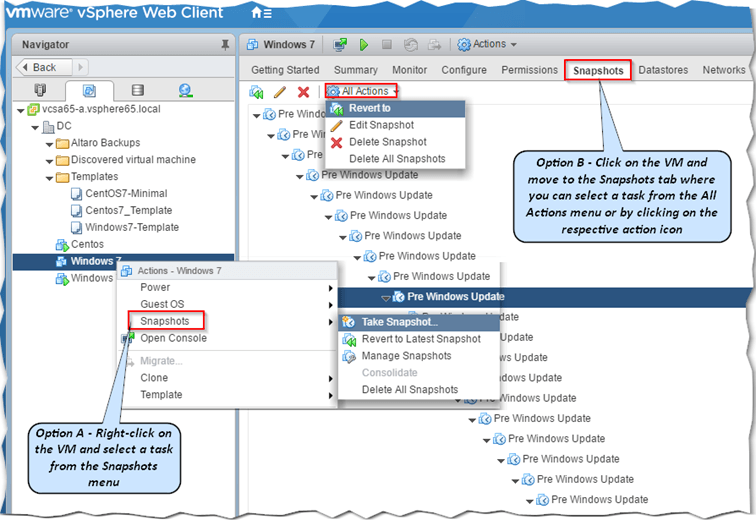Switch to Networking view icon
Image resolution: width=756 pixels, height=520 pixels.
(185, 90)
